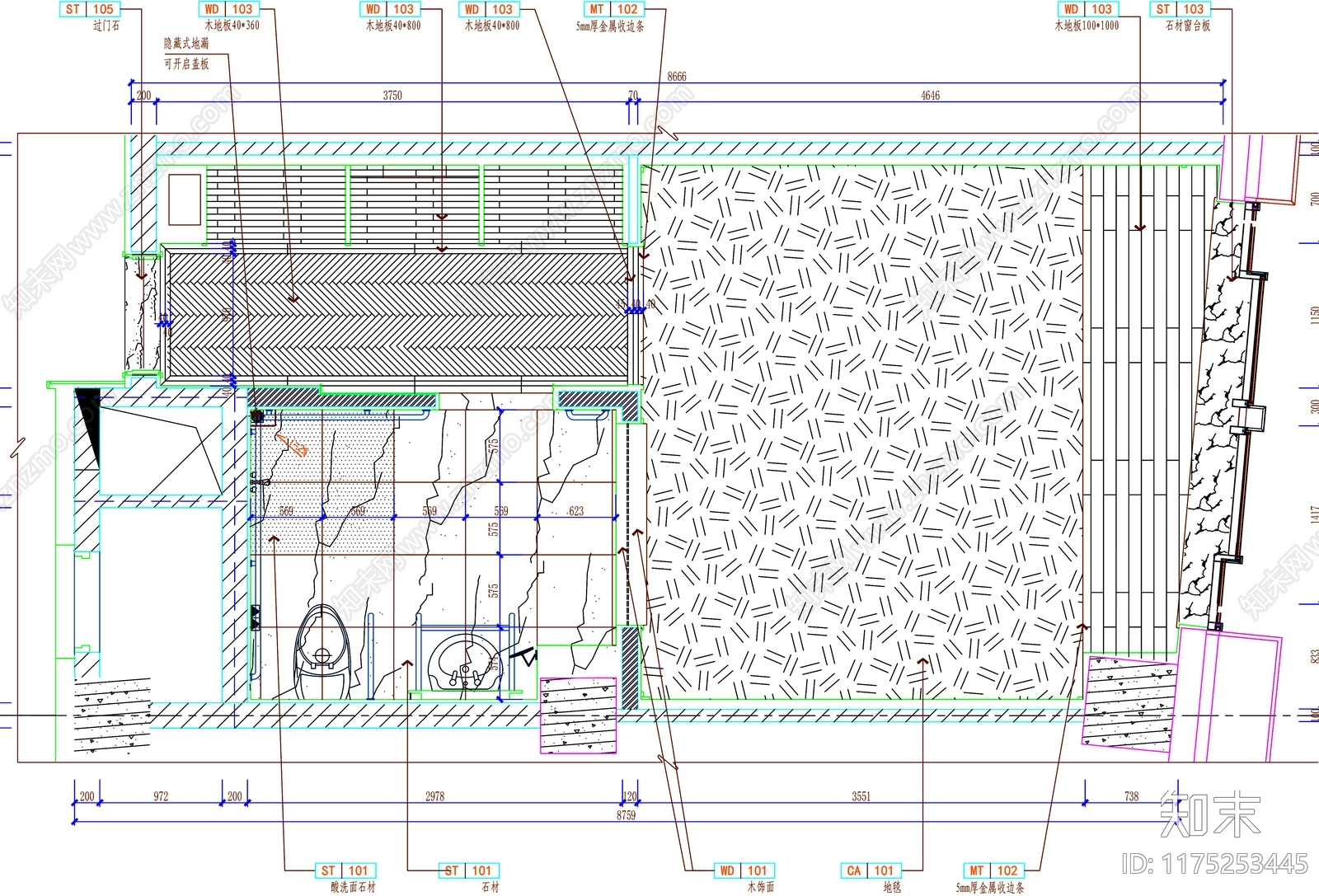Click the 木地板40*360 annotation

232,26
